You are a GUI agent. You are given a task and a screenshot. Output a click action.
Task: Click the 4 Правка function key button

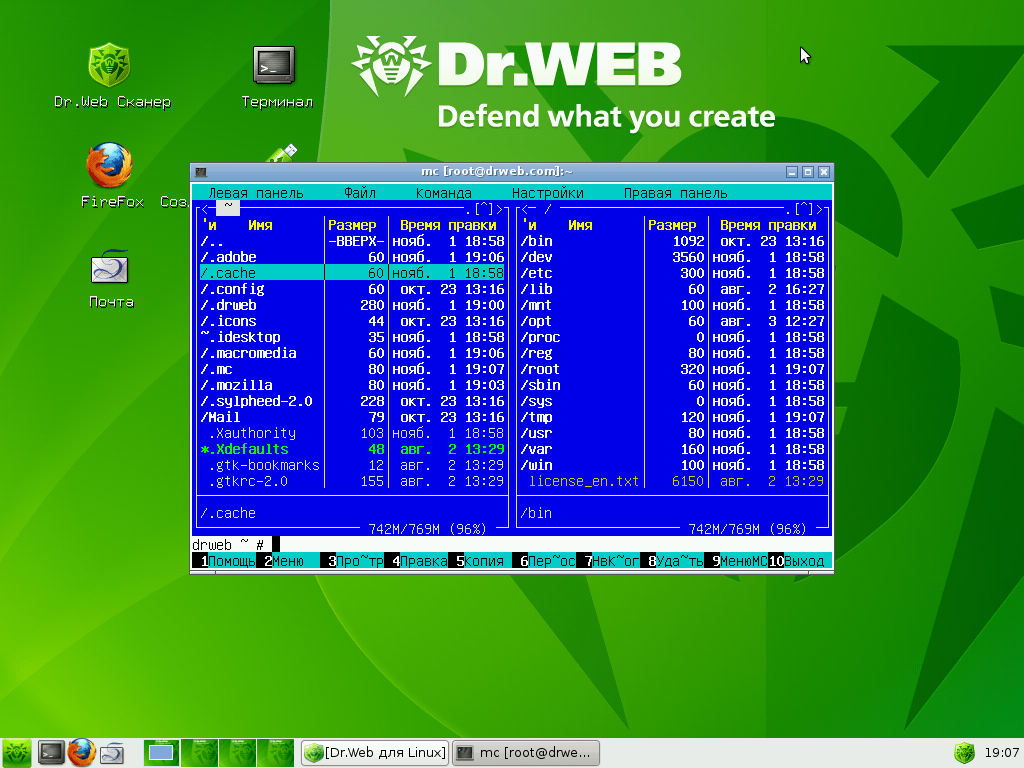click(x=416, y=561)
